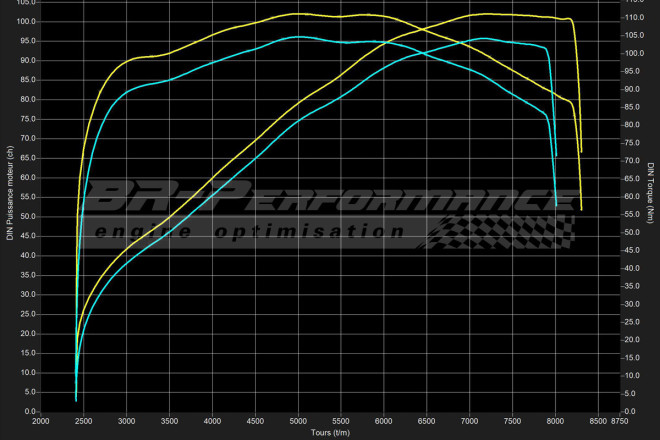The image size is (660, 440).
Task: Click the 0.0 label on the power axis
Action: [x=29, y=411]
